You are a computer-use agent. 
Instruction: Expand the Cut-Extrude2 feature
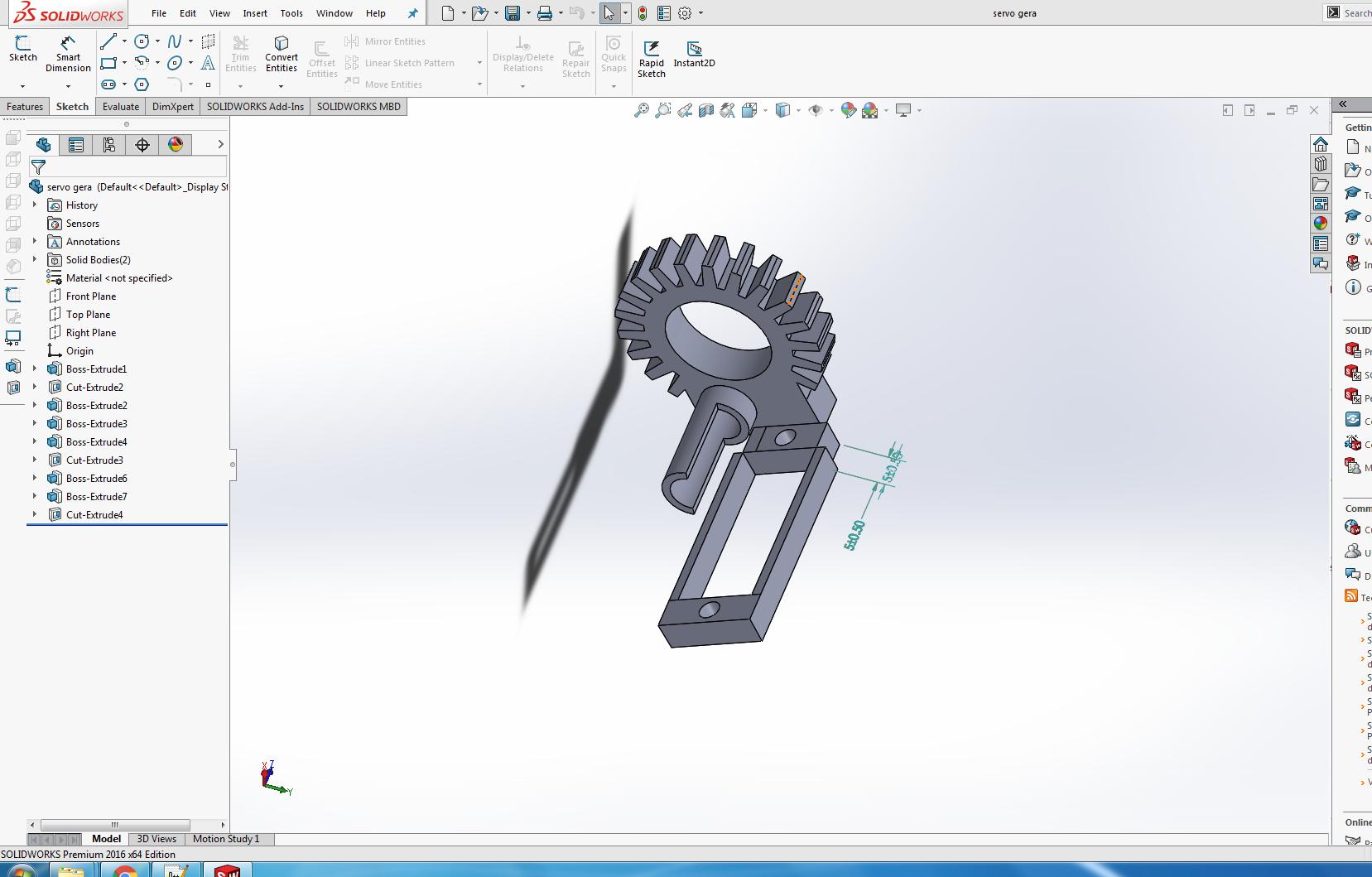click(x=35, y=387)
